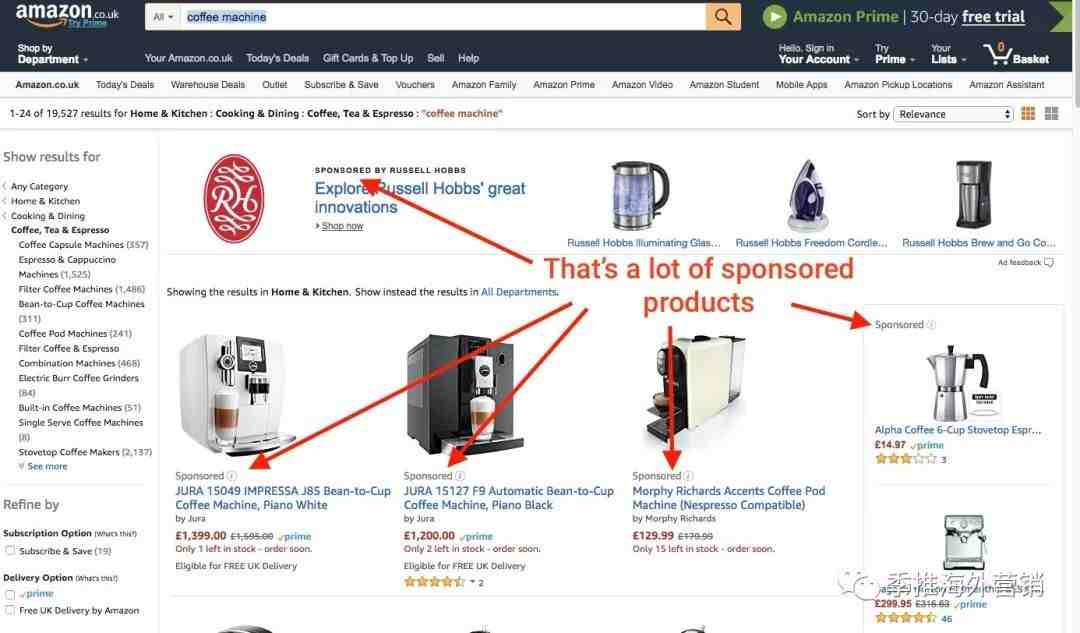Open the All departments search dropdown
This screenshot has height=633, width=1080.
point(163,17)
